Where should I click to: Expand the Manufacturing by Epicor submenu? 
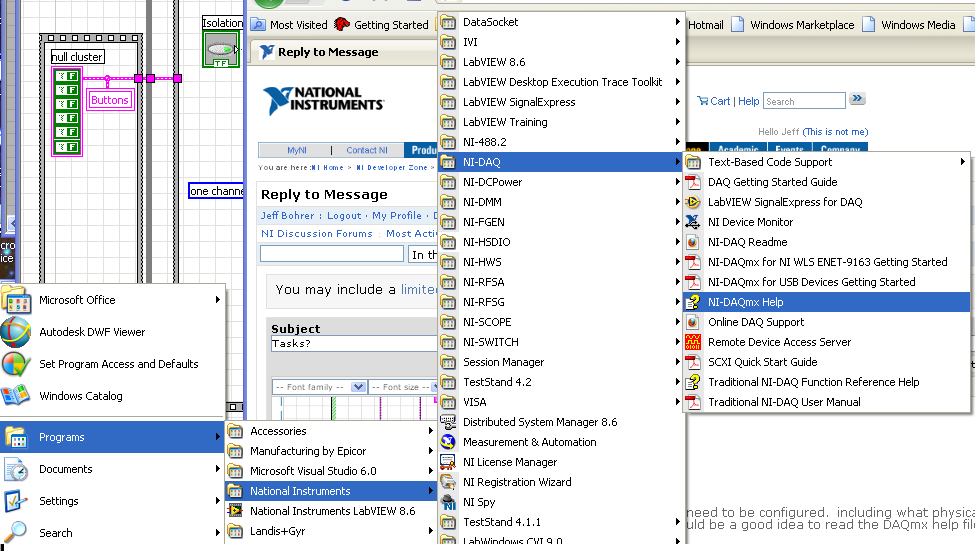(x=331, y=451)
